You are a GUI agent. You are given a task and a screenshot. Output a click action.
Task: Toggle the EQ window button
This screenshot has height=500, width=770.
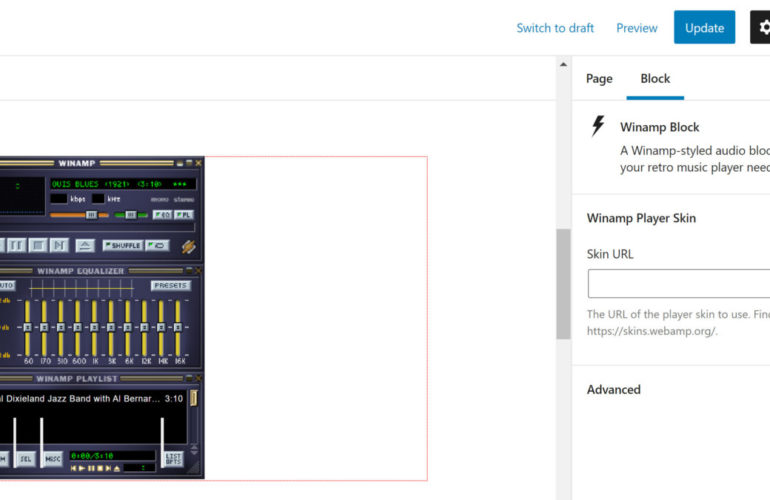[162, 214]
